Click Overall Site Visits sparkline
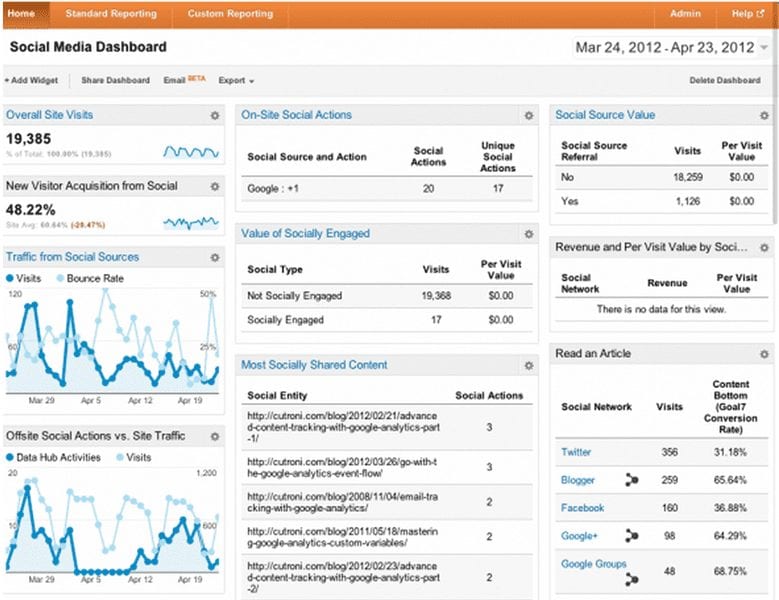This screenshot has width=779, height=600. (191, 151)
